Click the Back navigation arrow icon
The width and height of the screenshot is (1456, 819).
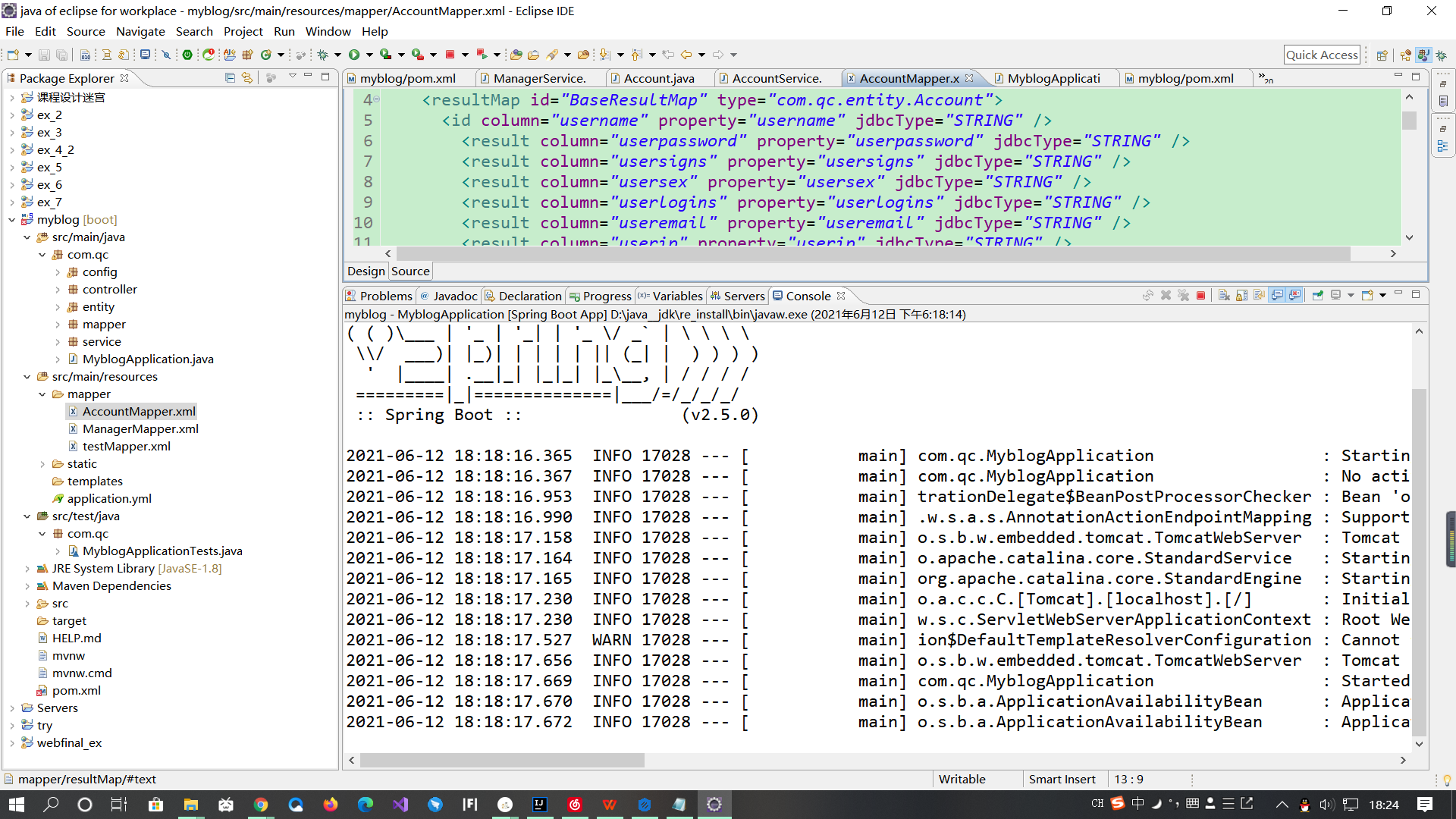pos(686,55)
